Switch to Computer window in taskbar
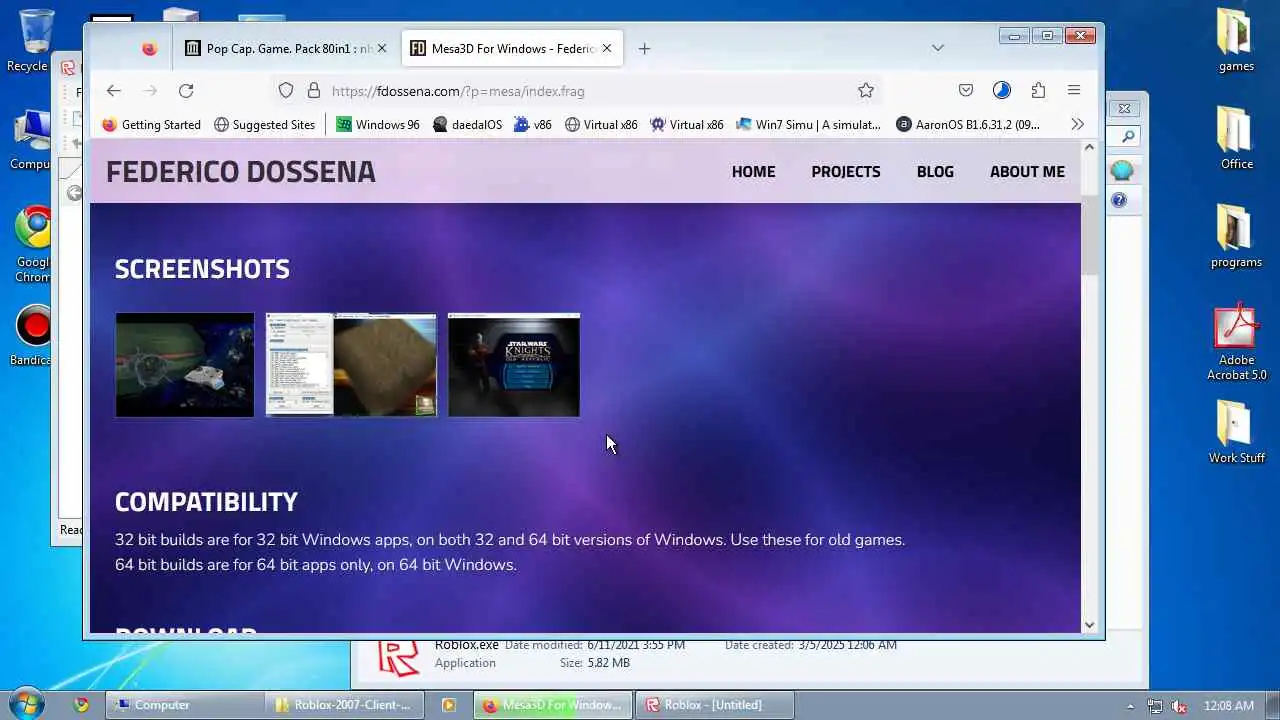 [x=185, y=705]
